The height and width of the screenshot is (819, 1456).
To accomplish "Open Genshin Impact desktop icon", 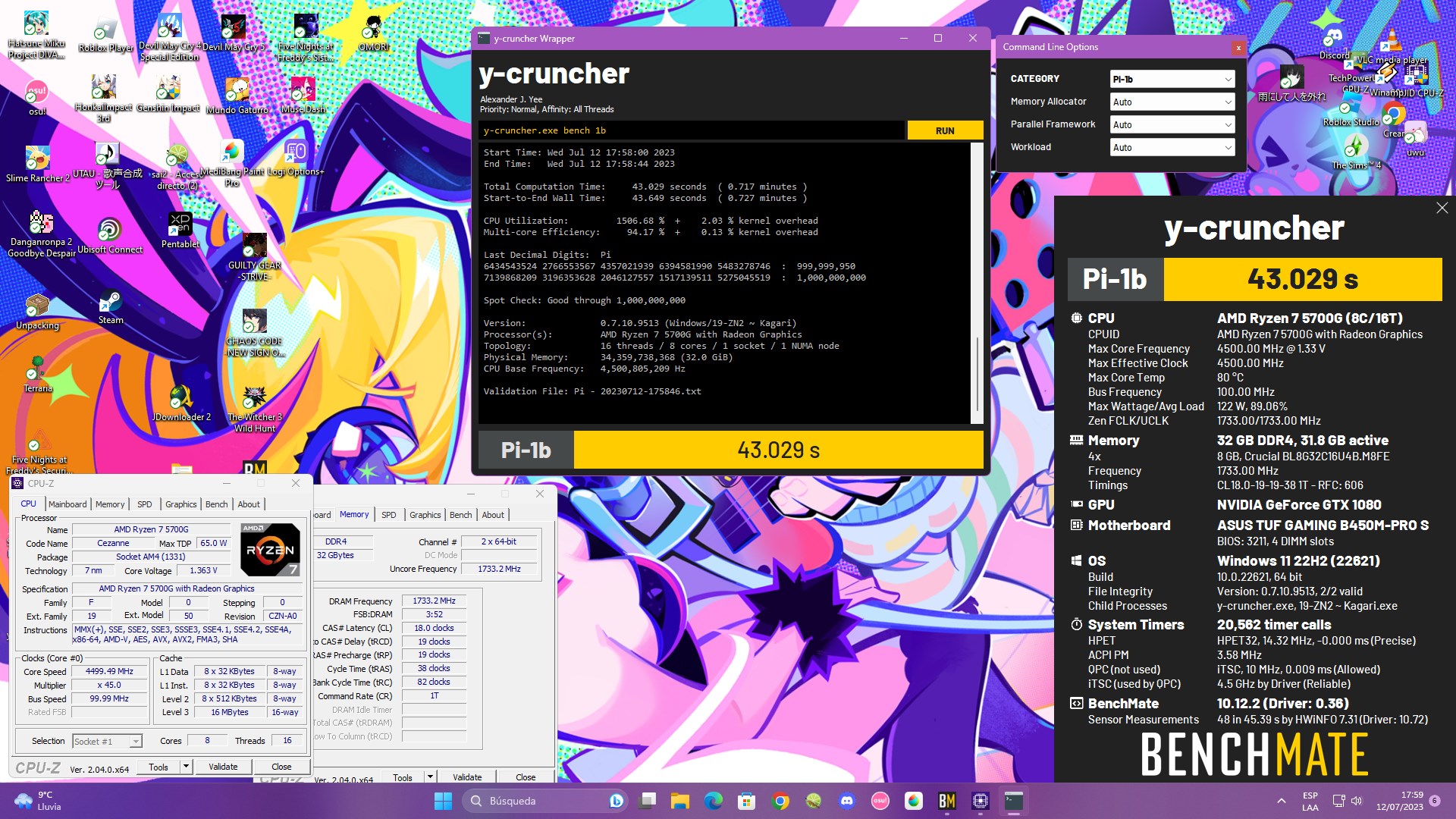I will coord(168,93).
